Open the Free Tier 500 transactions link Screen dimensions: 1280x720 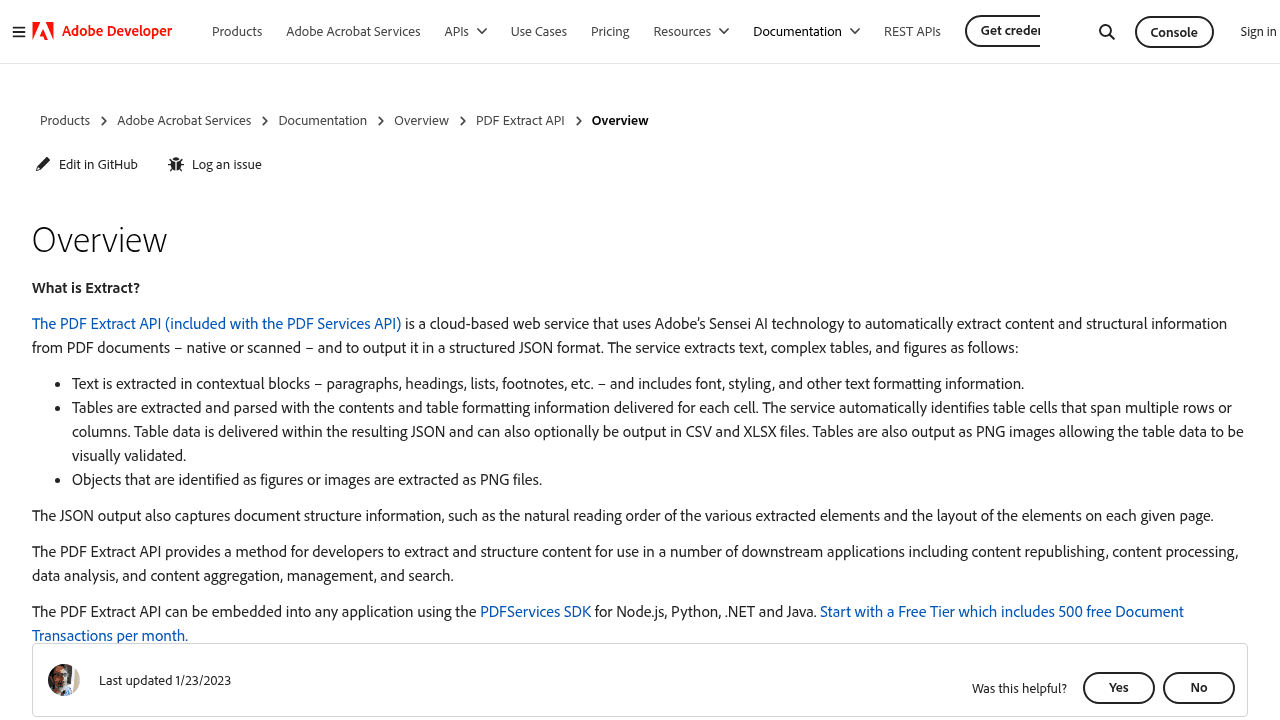click(x=1001, y=611)
